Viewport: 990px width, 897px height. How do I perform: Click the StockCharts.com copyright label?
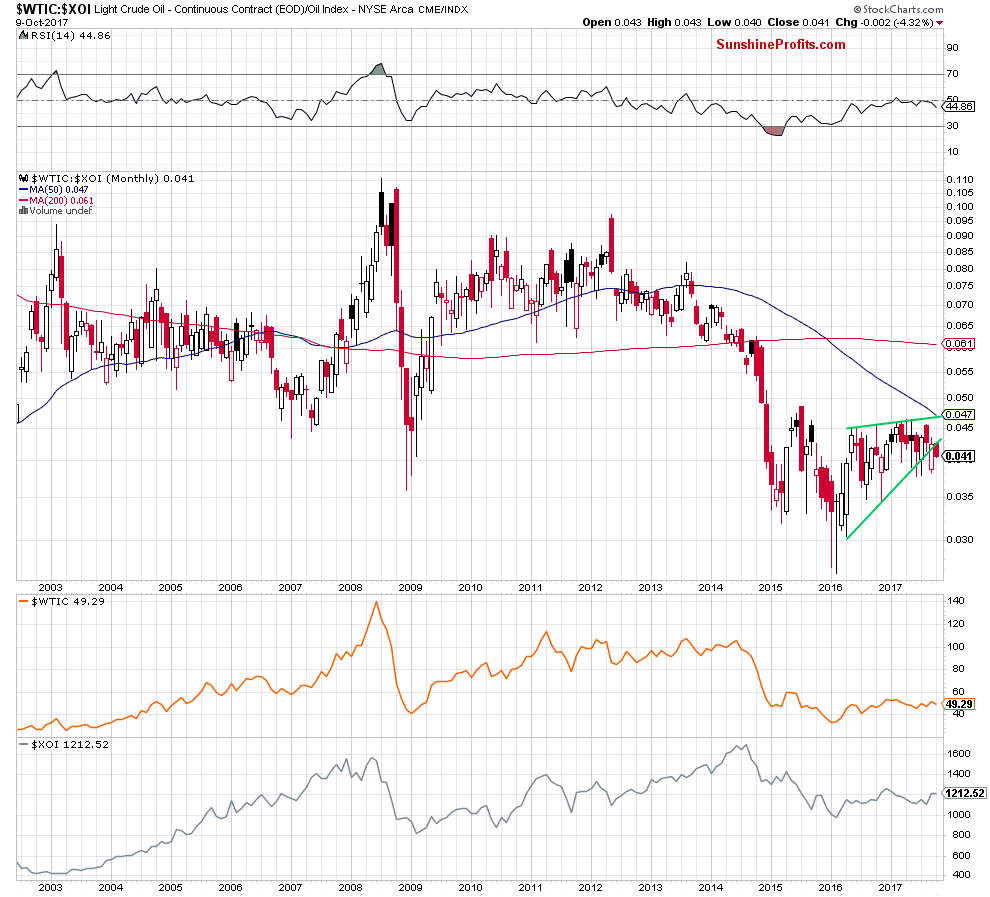898,9
